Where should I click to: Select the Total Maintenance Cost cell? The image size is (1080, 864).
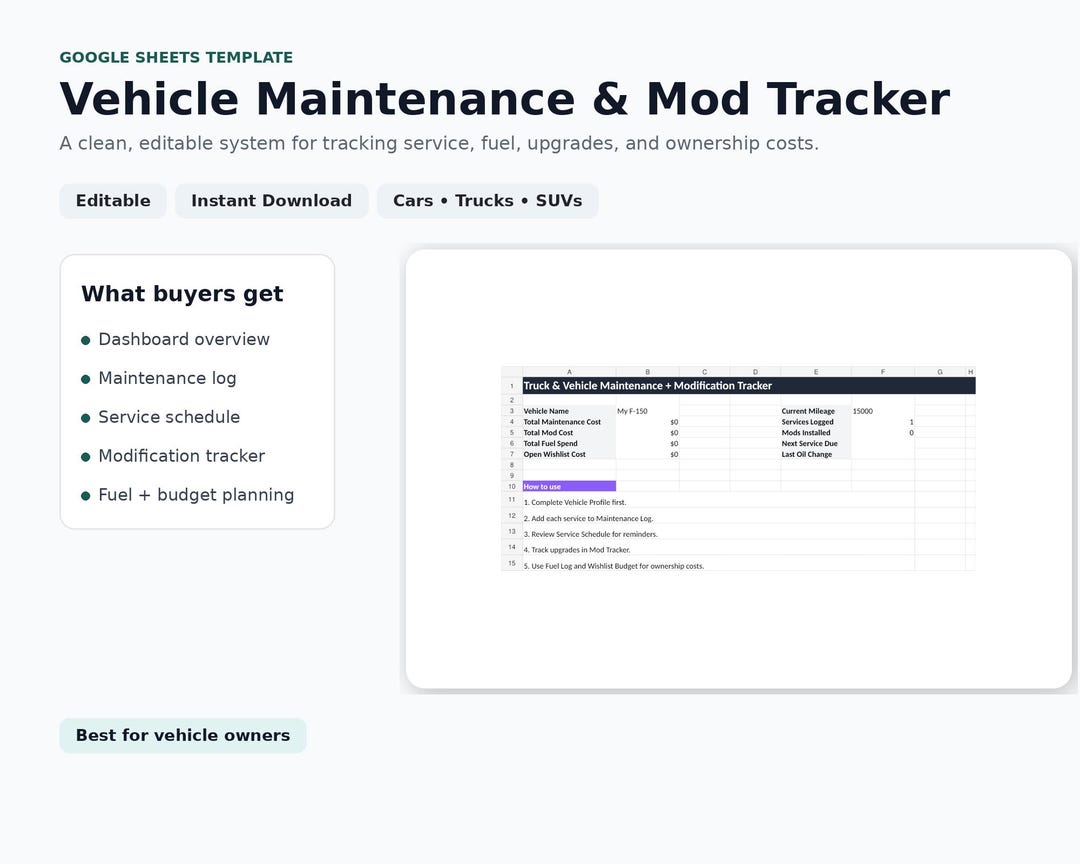[569, 422]
